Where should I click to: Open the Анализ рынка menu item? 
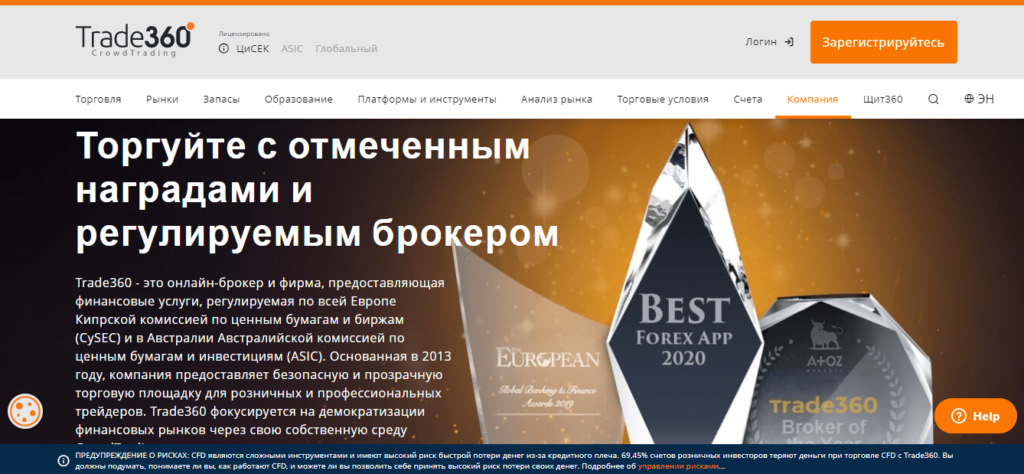[556, 99]
